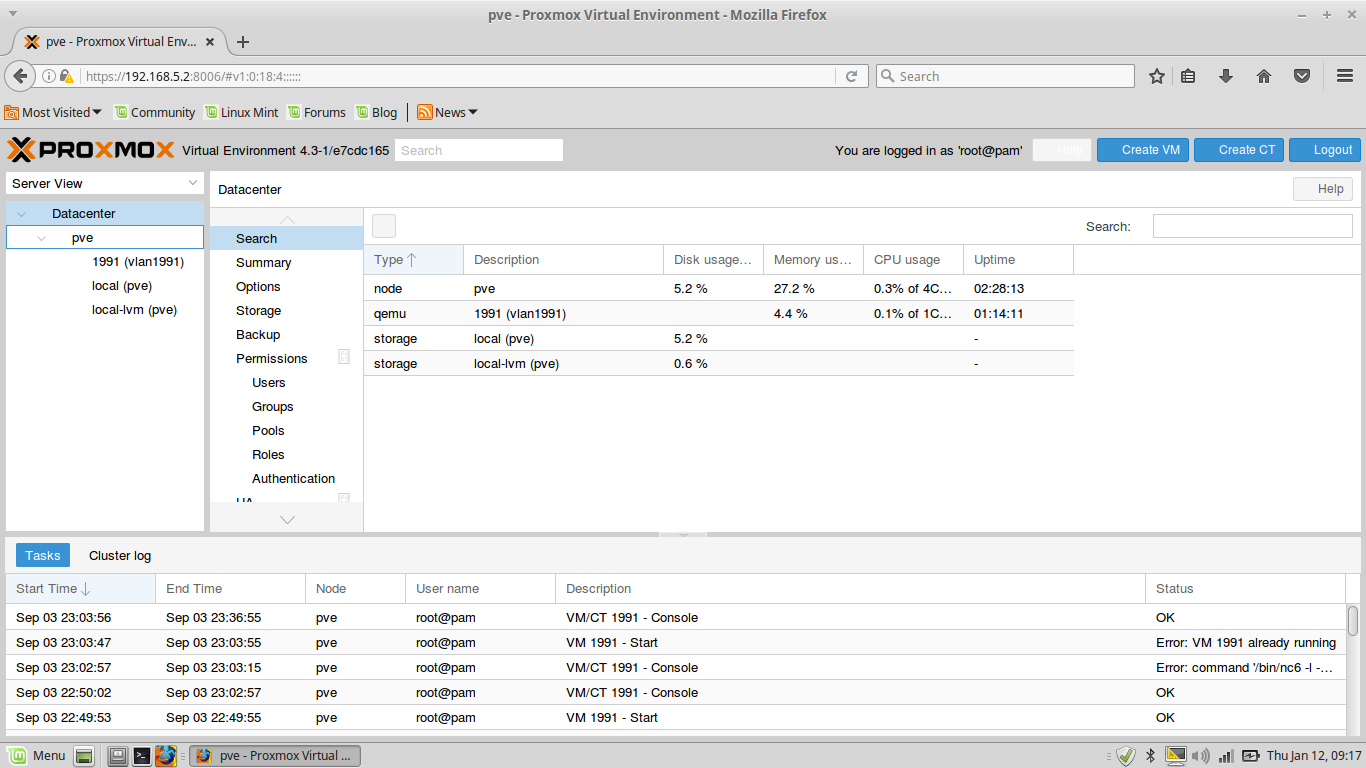Click the Proxmox logo

(x=90, y=150)
